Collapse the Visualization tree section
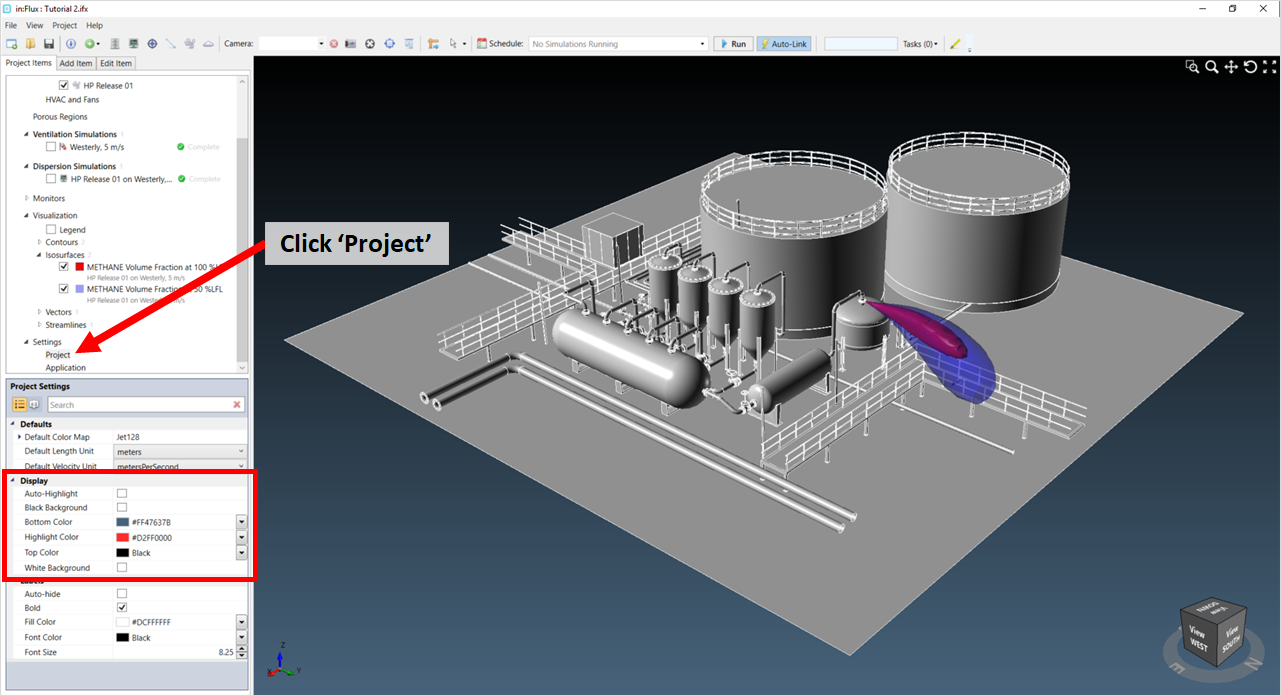 [26, 215]
